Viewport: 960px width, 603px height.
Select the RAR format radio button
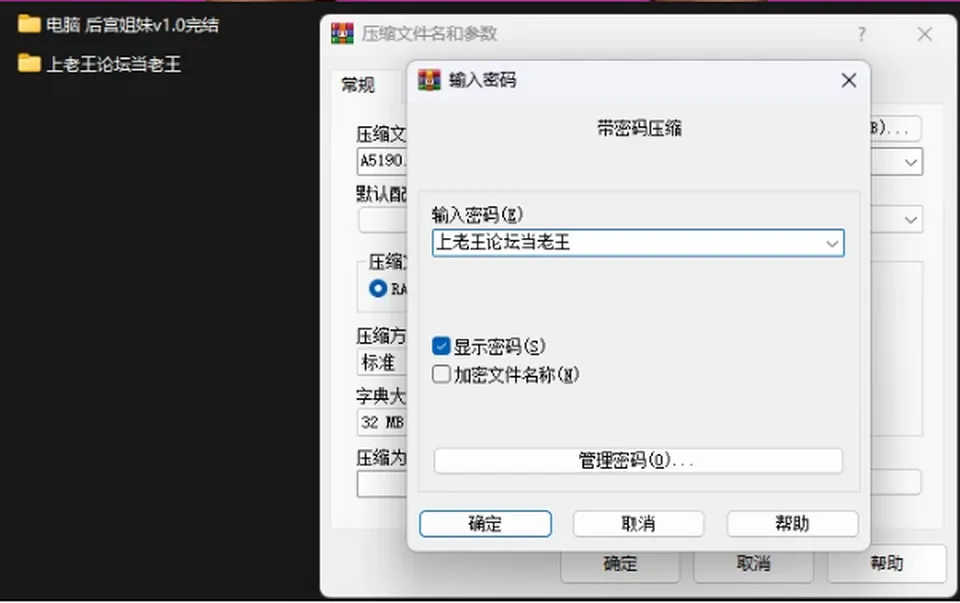point(378,288)
